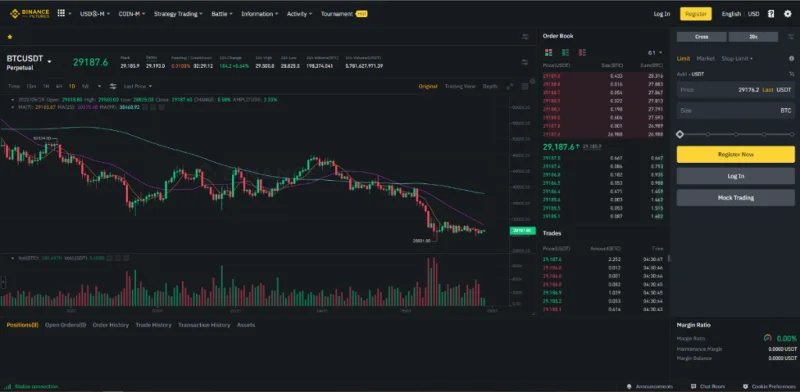This screenshot has height=392, width=800.
Task: Open the Stop Limit order type dropdown
Action: [737, 59]
